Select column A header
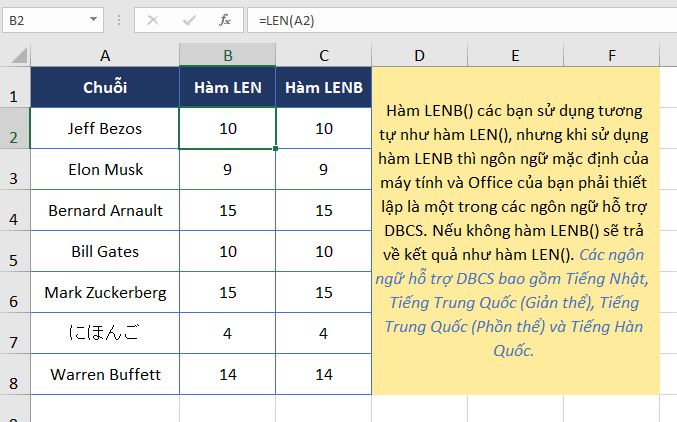677x422 pixels. (105, 55)
